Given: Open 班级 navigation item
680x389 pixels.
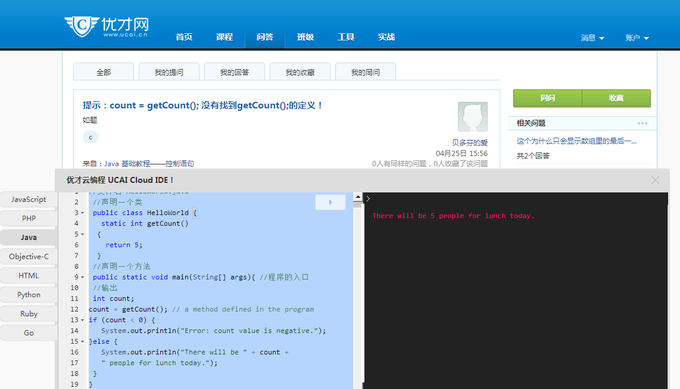Looking at the screenshot, I should pyautogui.click(x=305, y=37).
